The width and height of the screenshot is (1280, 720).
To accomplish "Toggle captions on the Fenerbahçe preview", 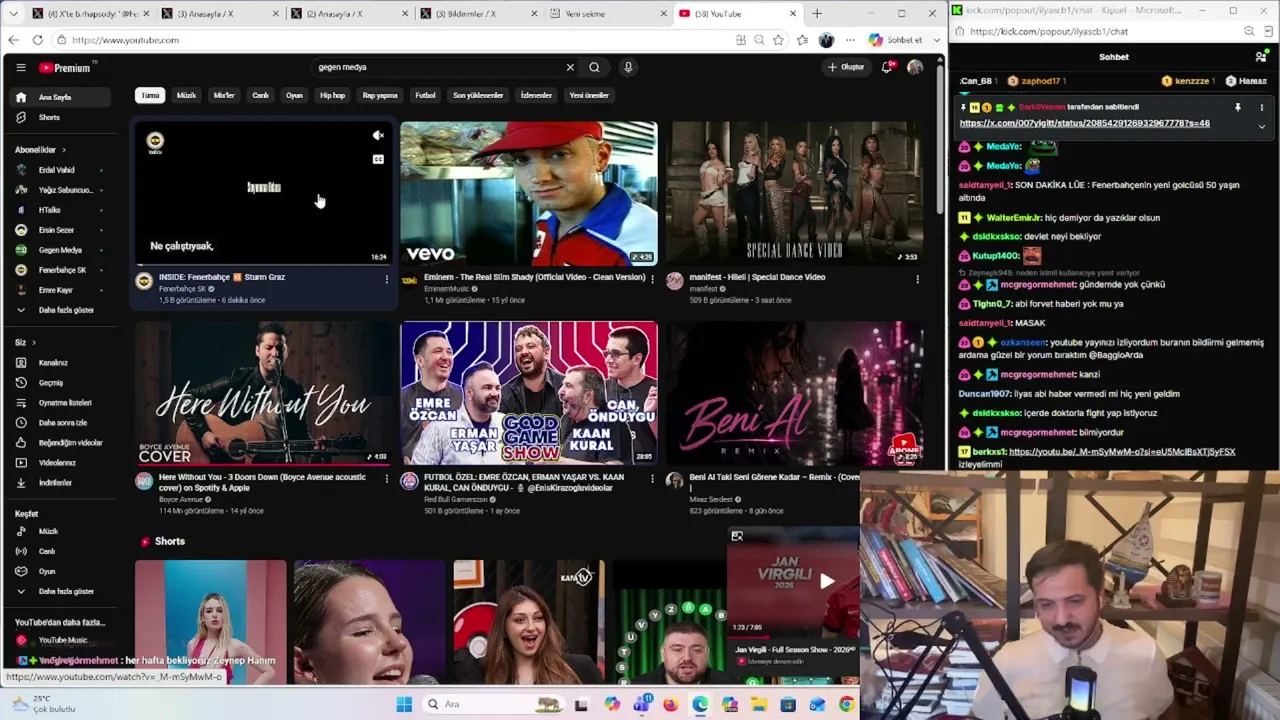I will (x=378, y=159).
